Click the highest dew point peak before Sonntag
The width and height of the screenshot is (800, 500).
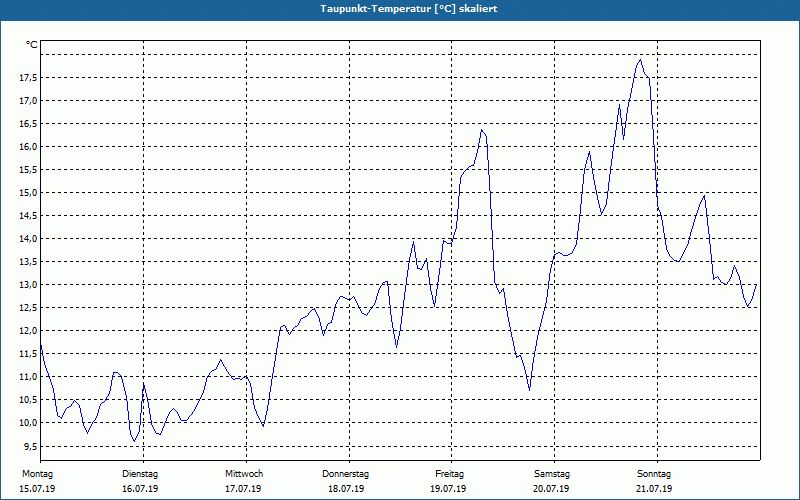(x=640, y=60)
